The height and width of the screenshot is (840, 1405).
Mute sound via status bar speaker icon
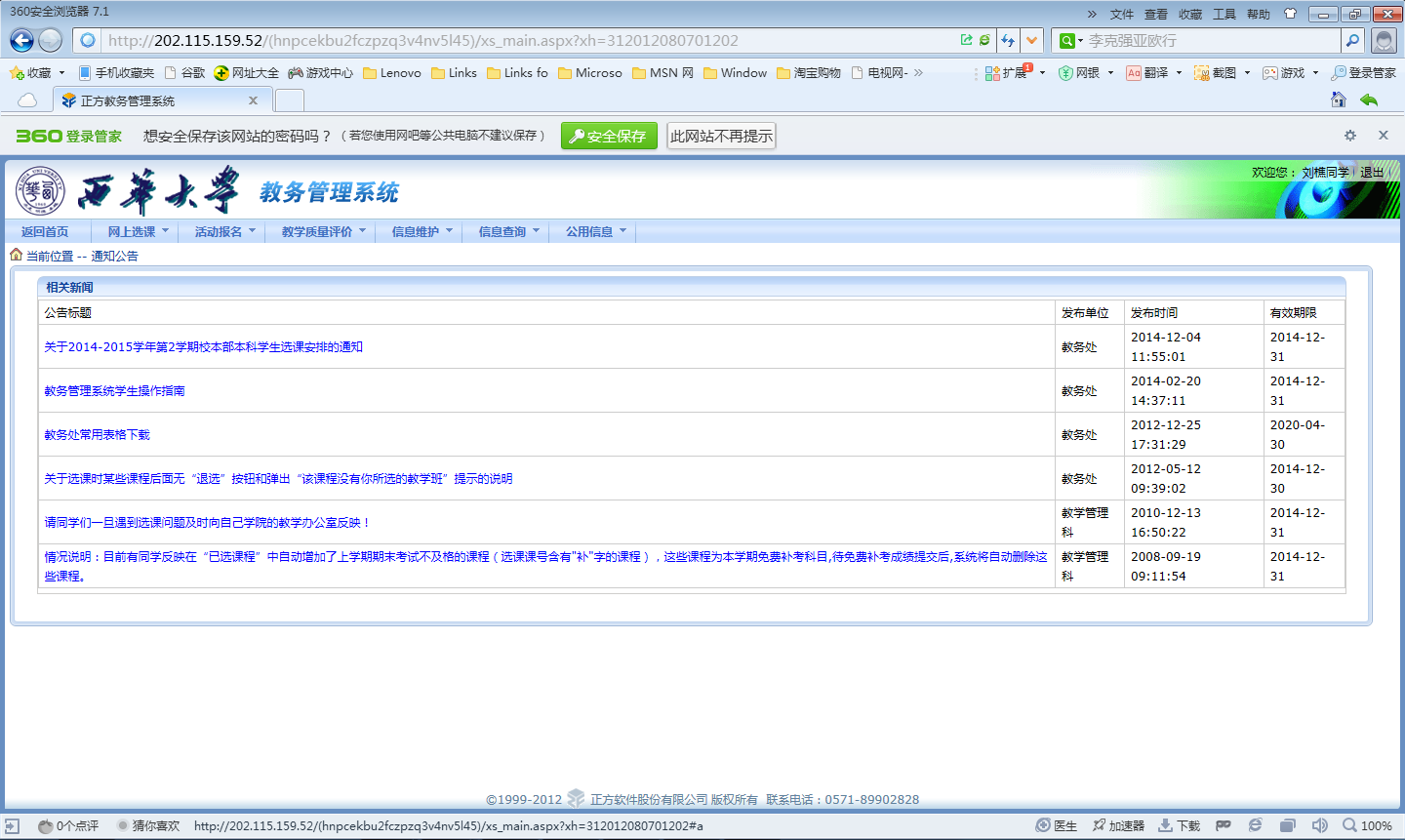coord(1320,825)
